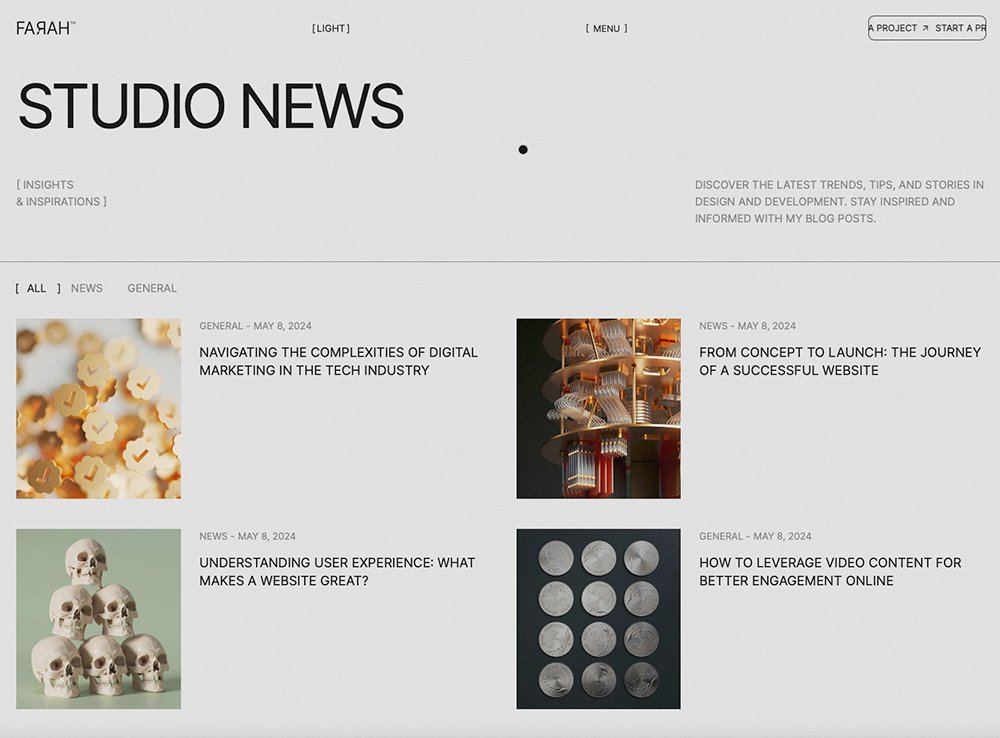Click the black dot below the header
The image size is (1000, 738).
pyautogui.click(x=523, y=150)
